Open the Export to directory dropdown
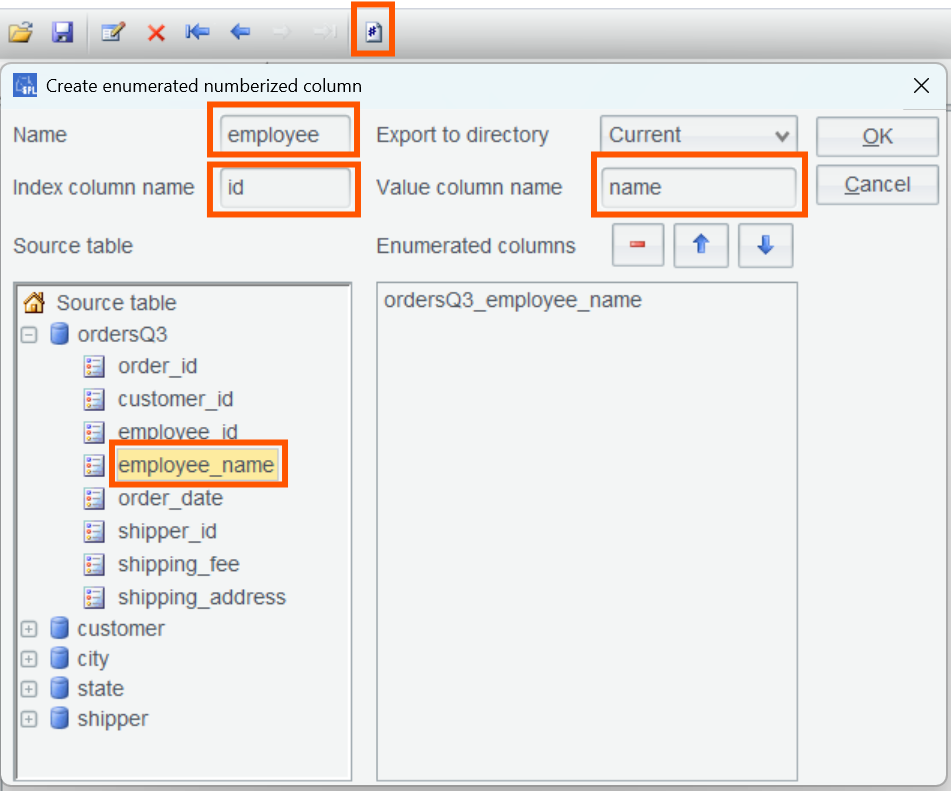The width and height of the screenshot is (951, 791). pos(699,135)
